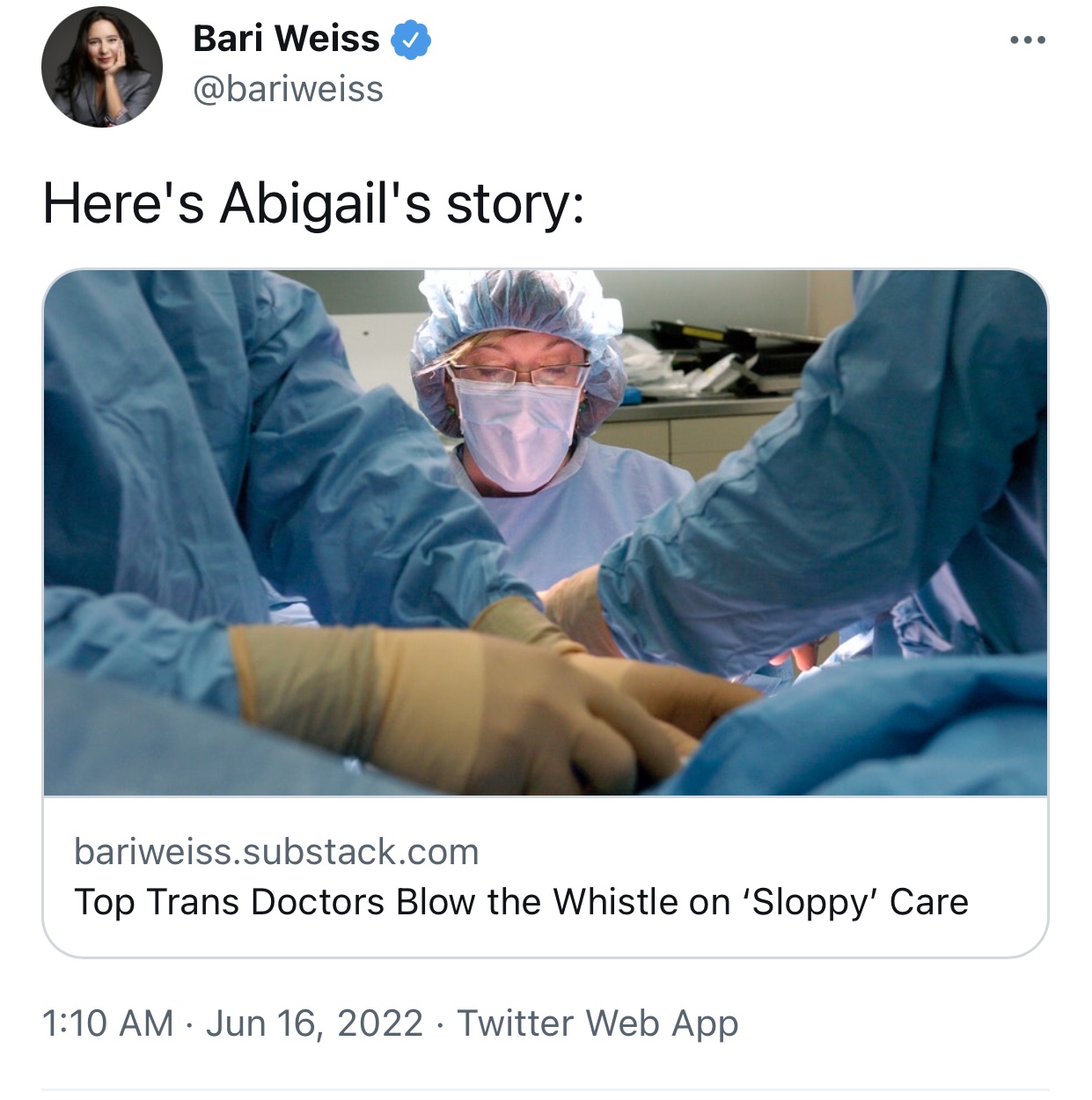Open the round profile avatar photo
Image resolution: width=1092 pixels, height=1100 pixels.
click(x=102, y=67)
